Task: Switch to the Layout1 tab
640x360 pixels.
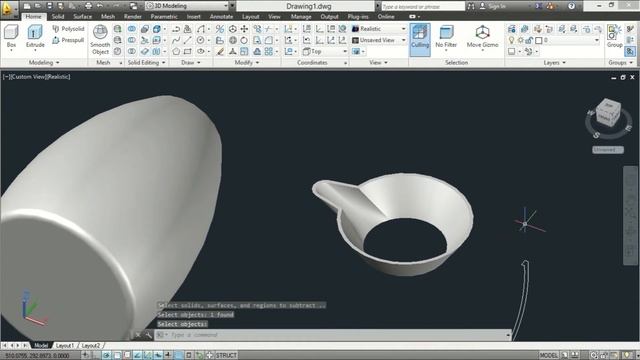Action: point(64,345)
